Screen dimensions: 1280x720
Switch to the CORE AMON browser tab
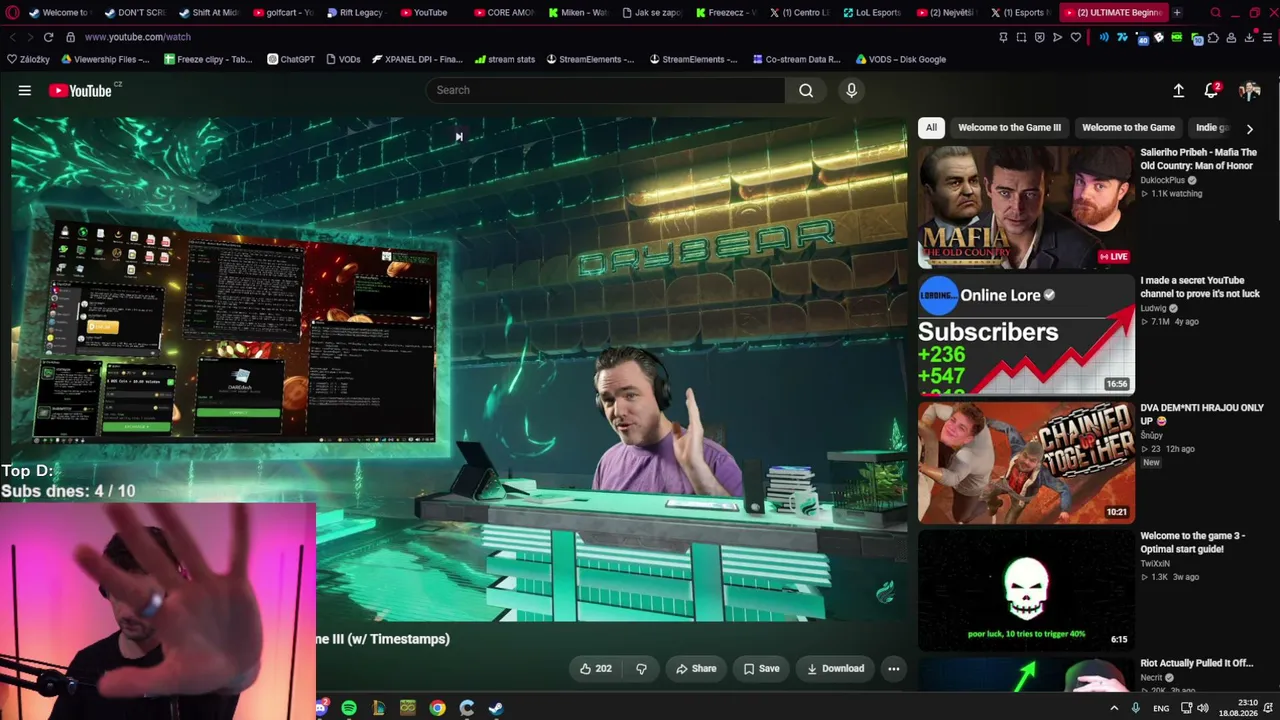coord(503,13)
